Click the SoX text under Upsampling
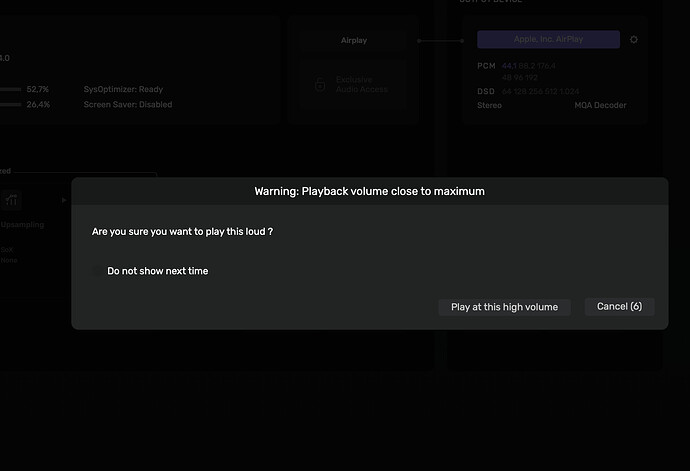This screenshot has height=471, width=690. [x=7, y=250]
